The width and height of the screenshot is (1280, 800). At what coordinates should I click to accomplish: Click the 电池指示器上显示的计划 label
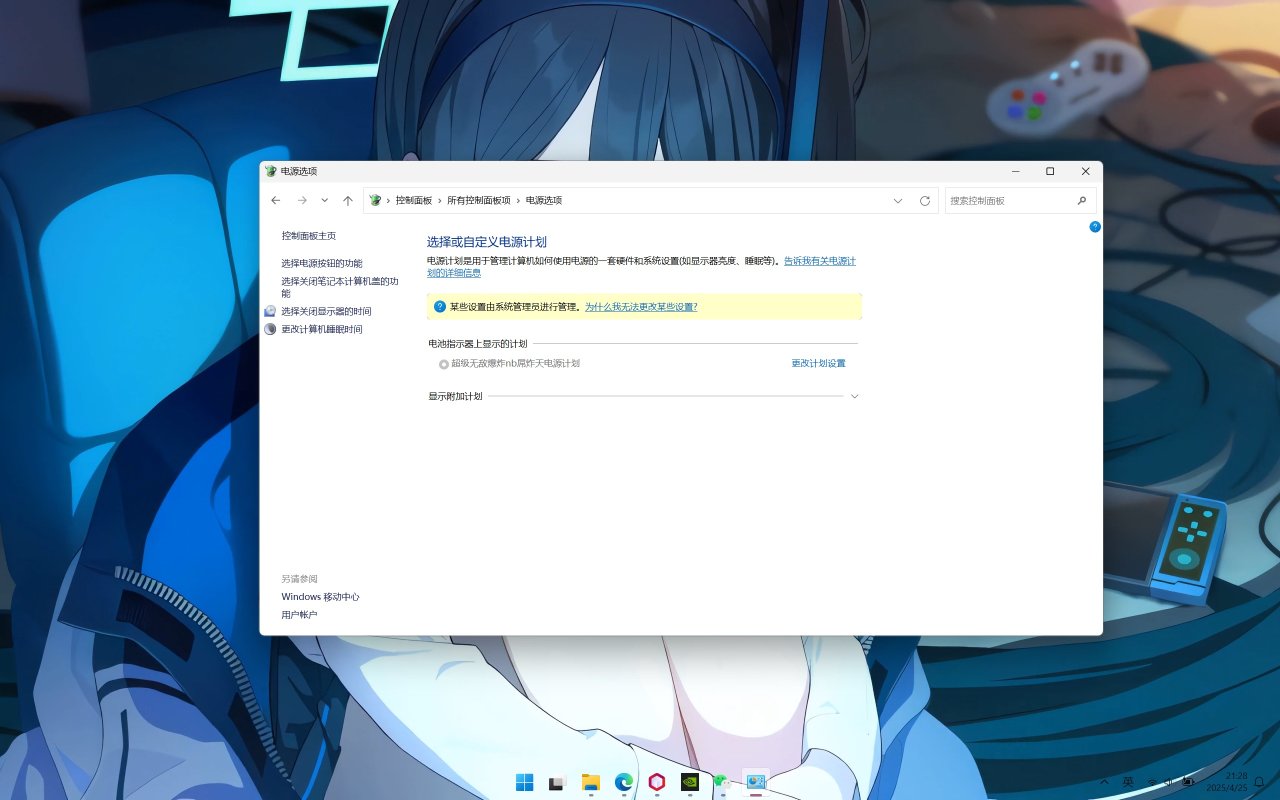pos(478,344)
